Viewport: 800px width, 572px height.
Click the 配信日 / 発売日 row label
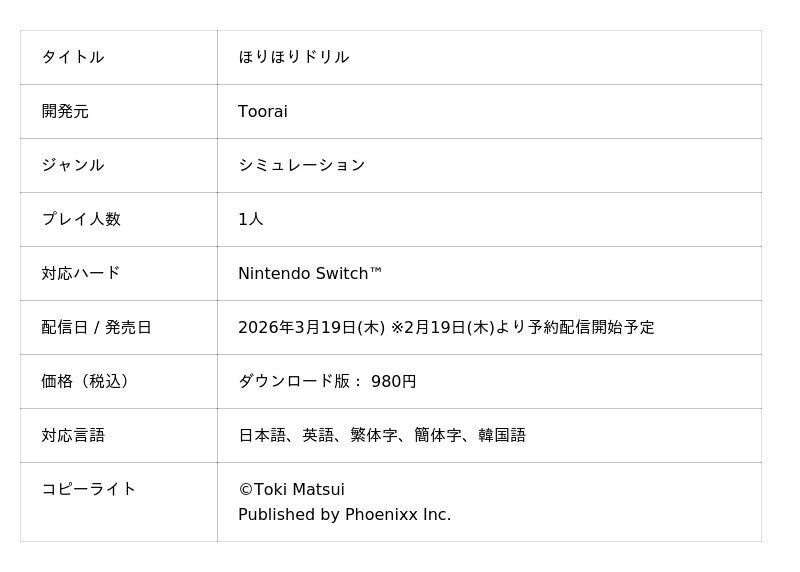96,327
